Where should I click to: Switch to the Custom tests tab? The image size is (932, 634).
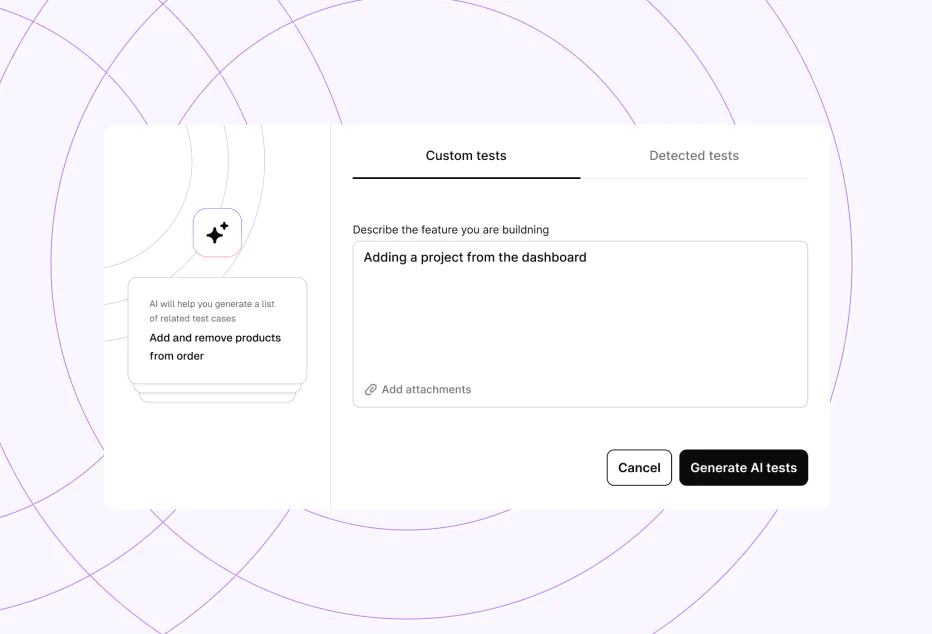(466, 156)
